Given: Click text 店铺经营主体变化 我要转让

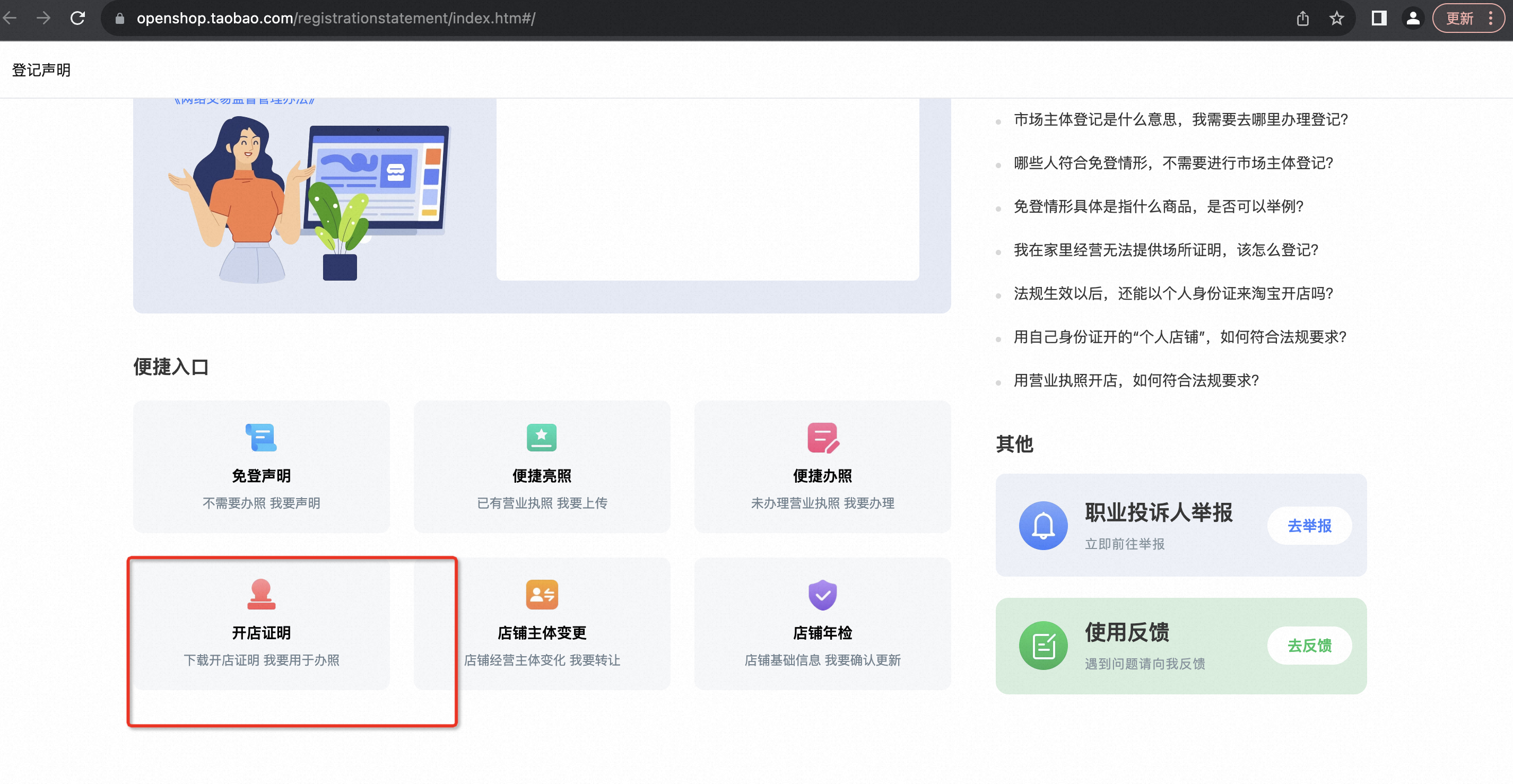Looking at the screenshot, I should coord(542,660).
